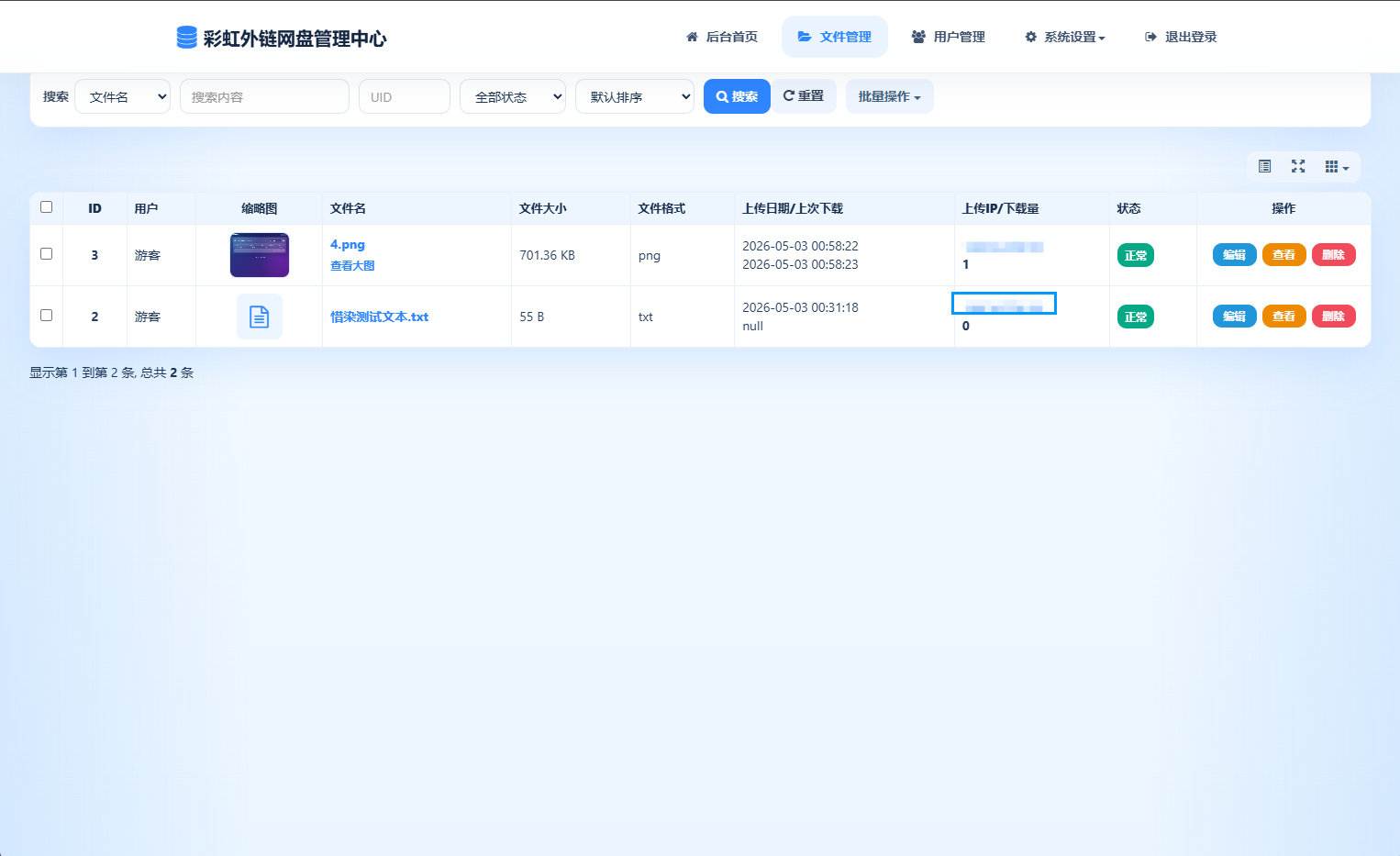Click the blue 搜索 magnifier button
This screenshot has width=1400, height=856.
pyautogui.click(x=737, y=96)
